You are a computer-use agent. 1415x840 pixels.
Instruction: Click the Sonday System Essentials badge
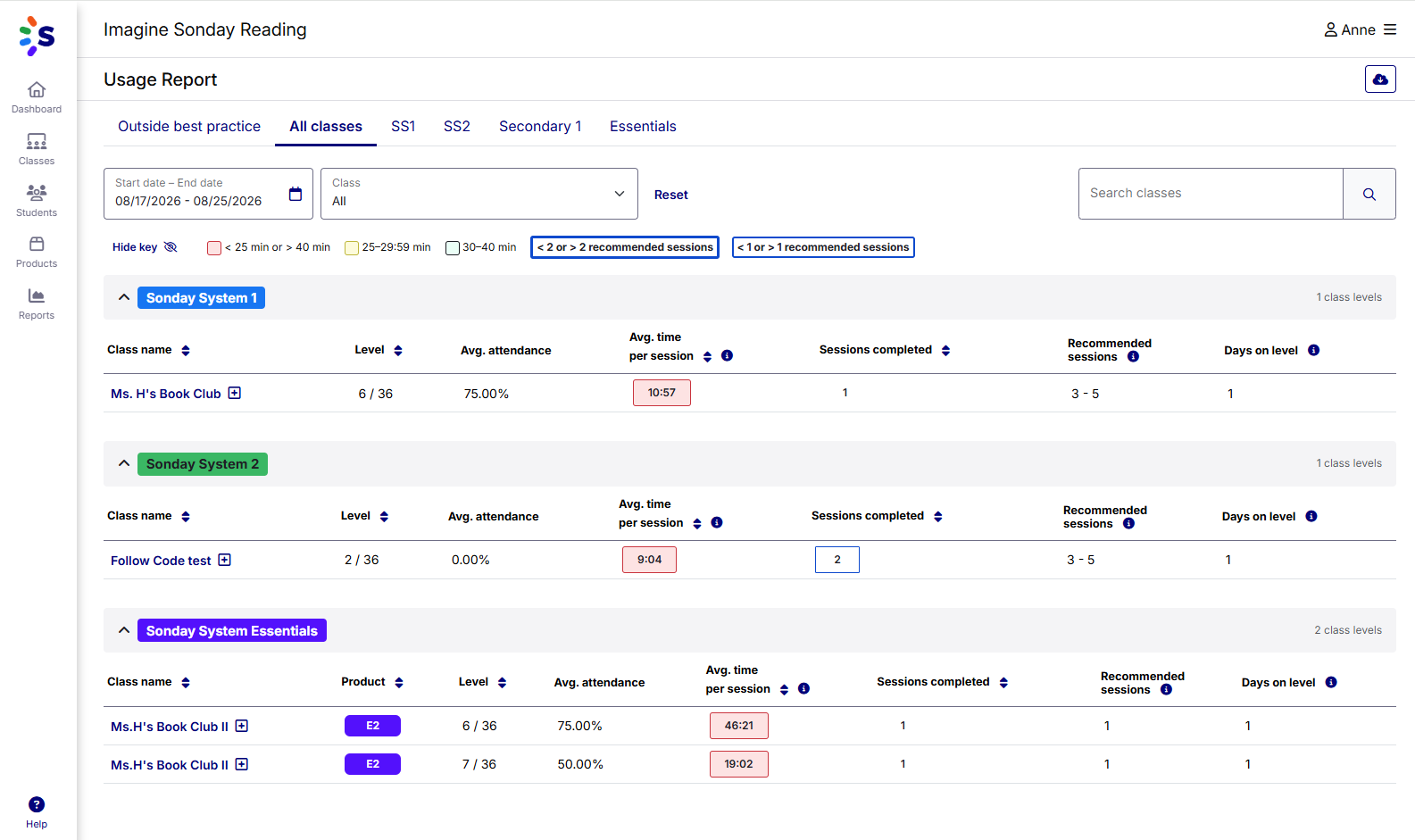click(x=232, y=630)
